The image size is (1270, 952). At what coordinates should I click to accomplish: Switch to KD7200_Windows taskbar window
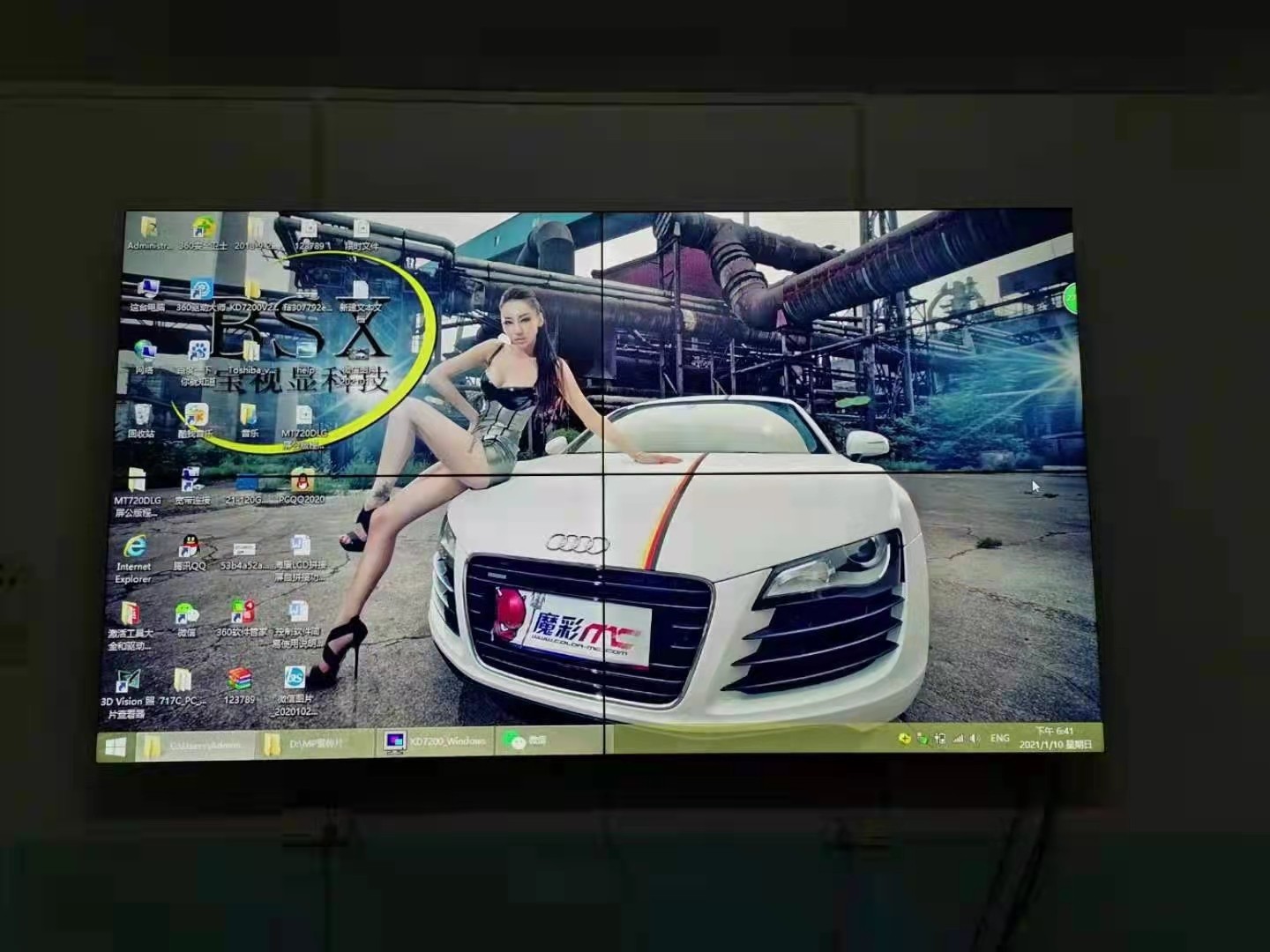[x=436, y=741]
